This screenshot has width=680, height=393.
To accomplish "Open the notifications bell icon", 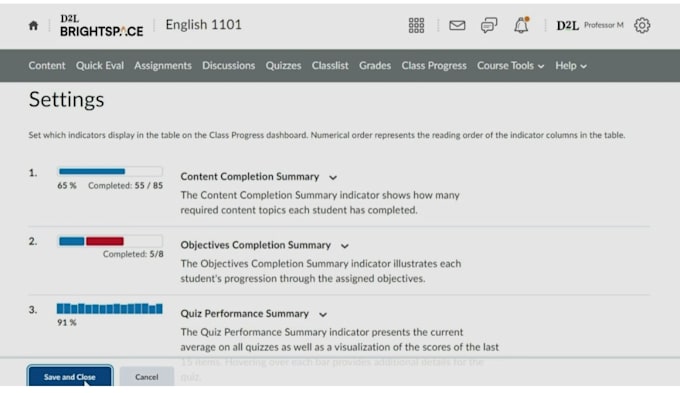I will [521, 25].
